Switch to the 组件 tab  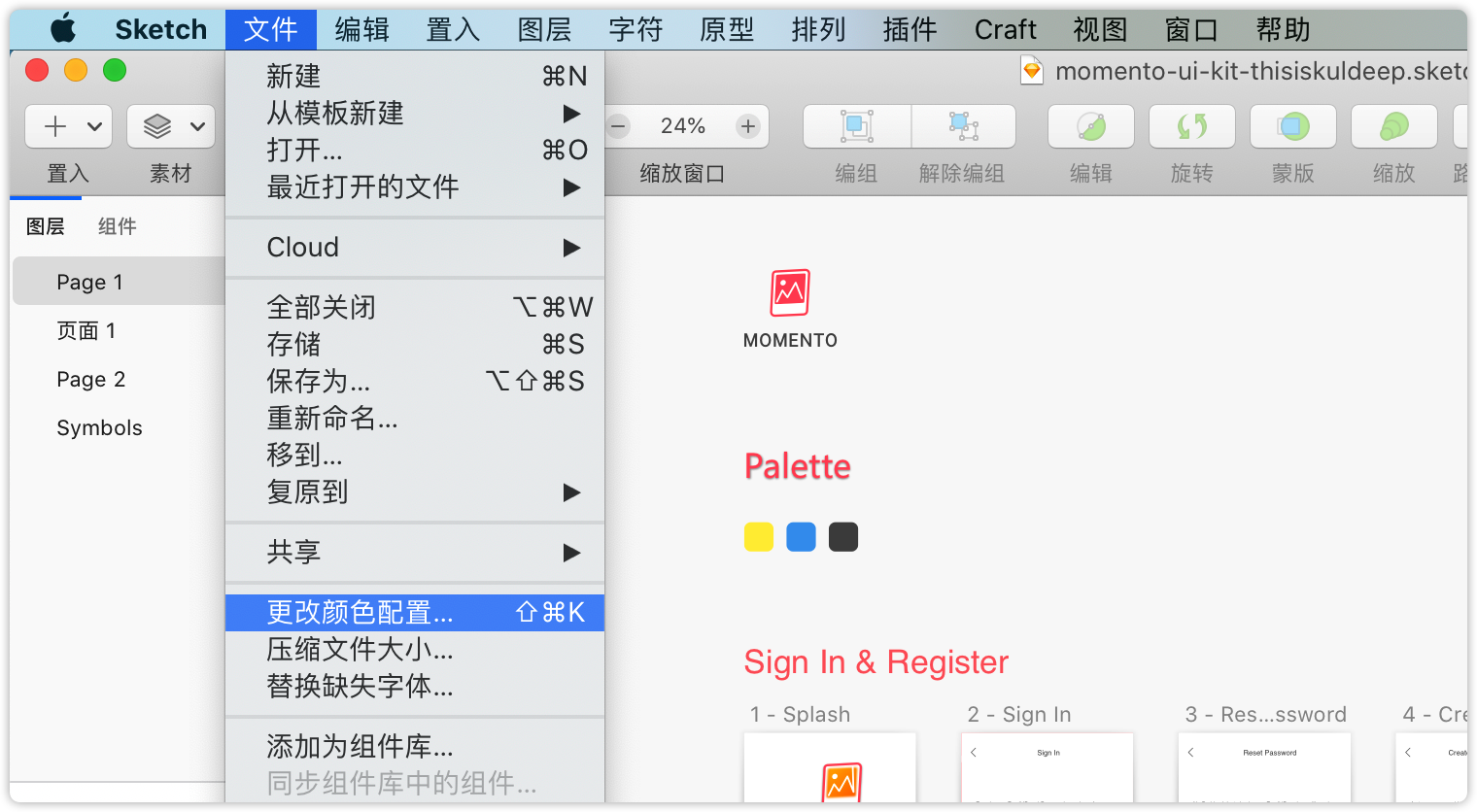117,226
